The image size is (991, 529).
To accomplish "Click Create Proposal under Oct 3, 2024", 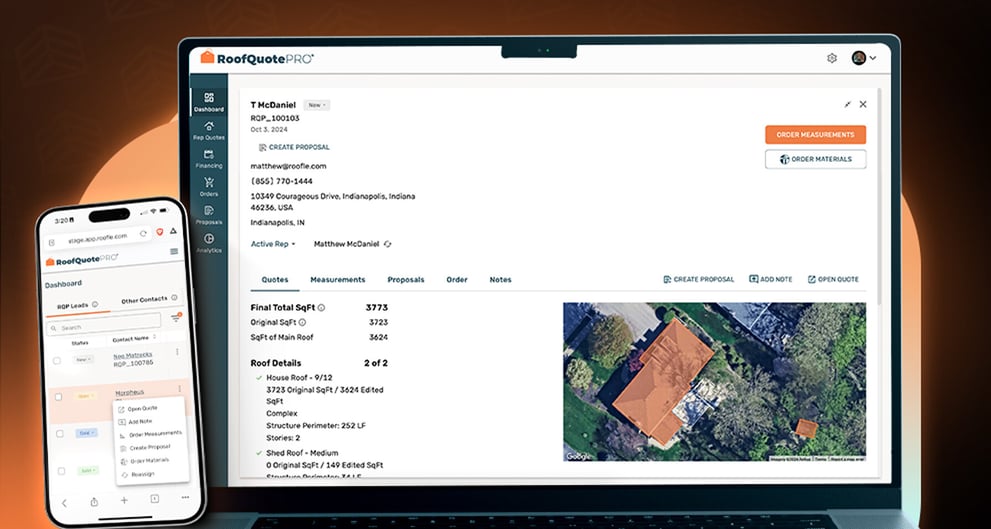I will click(294, 147).
